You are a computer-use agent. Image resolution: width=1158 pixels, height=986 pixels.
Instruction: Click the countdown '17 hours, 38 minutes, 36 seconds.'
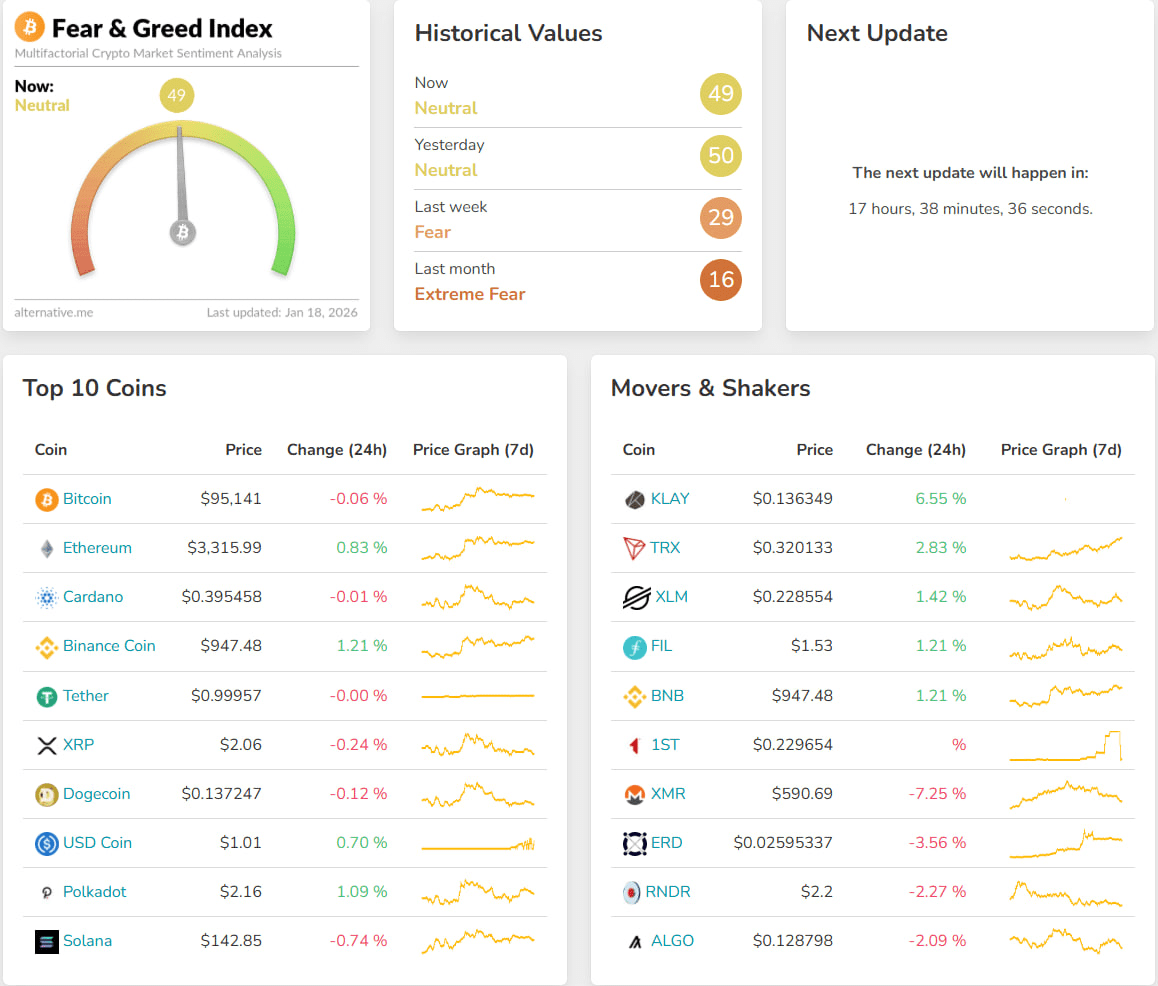(970, 208)
